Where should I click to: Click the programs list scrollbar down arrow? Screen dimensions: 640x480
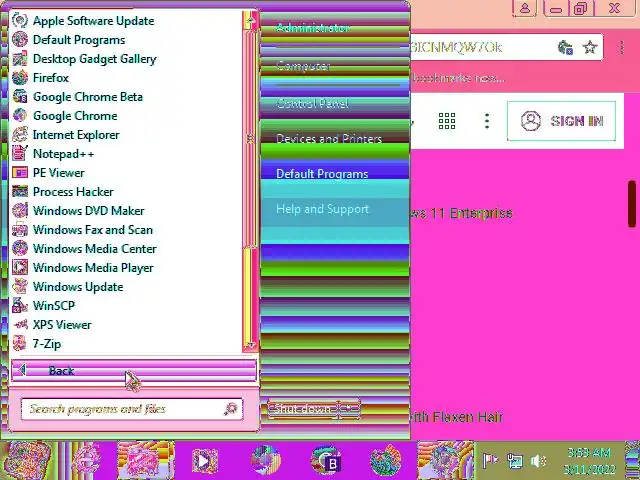250,345
